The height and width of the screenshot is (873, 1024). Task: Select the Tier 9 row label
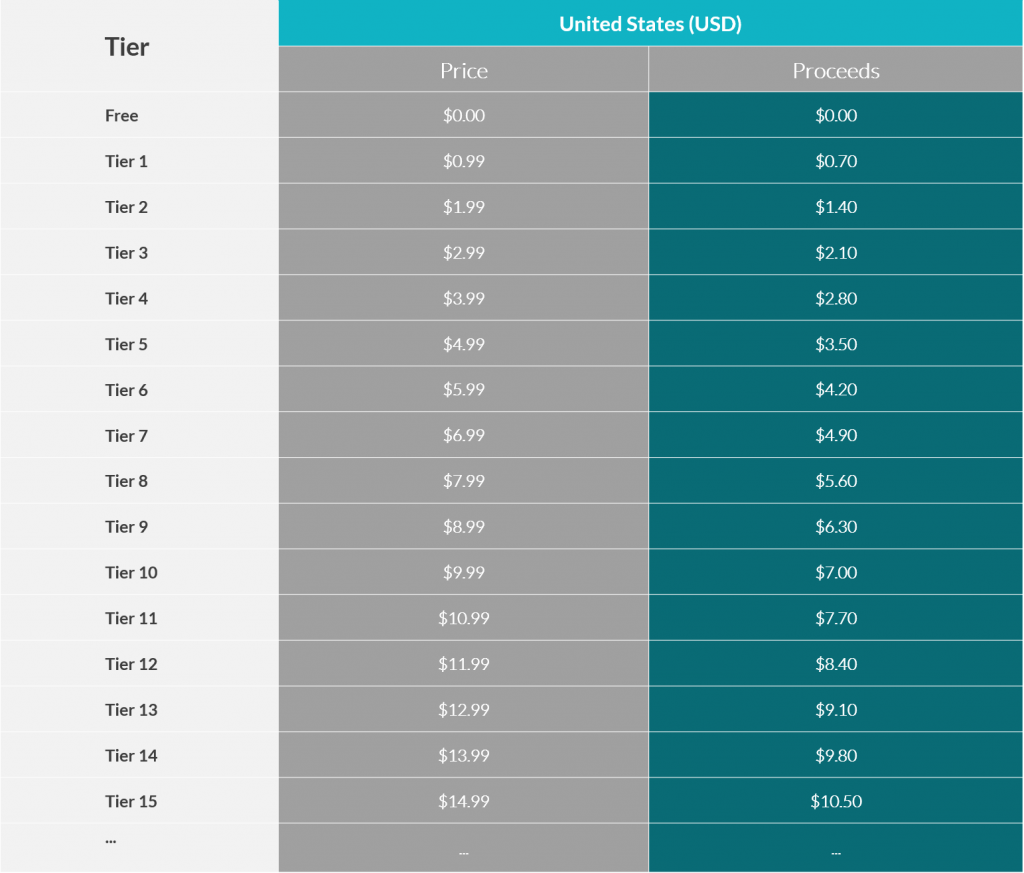127,527
